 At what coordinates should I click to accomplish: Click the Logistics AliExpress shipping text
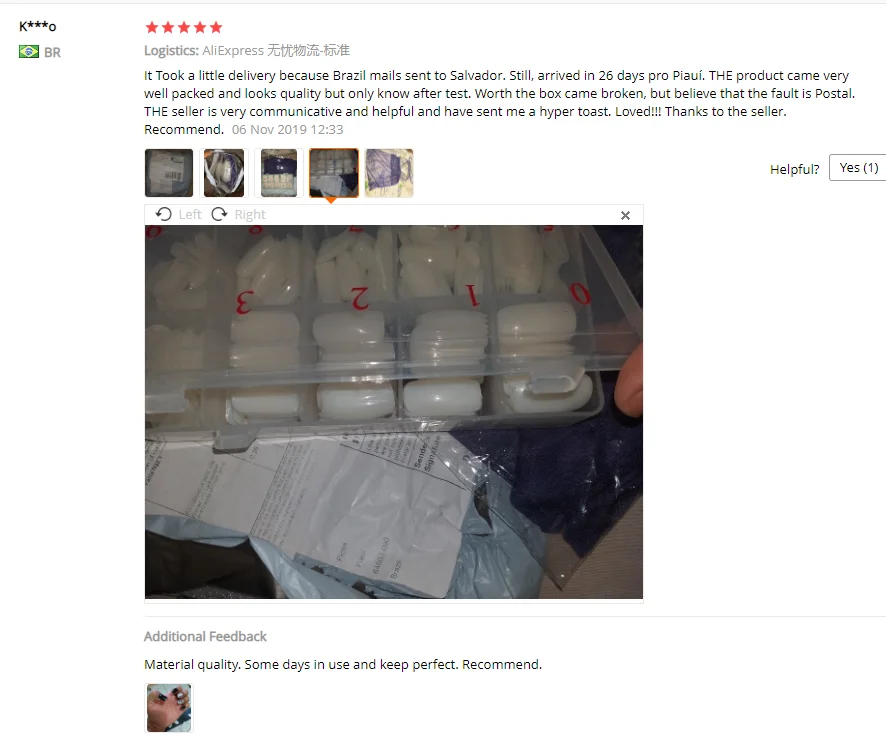247,50
